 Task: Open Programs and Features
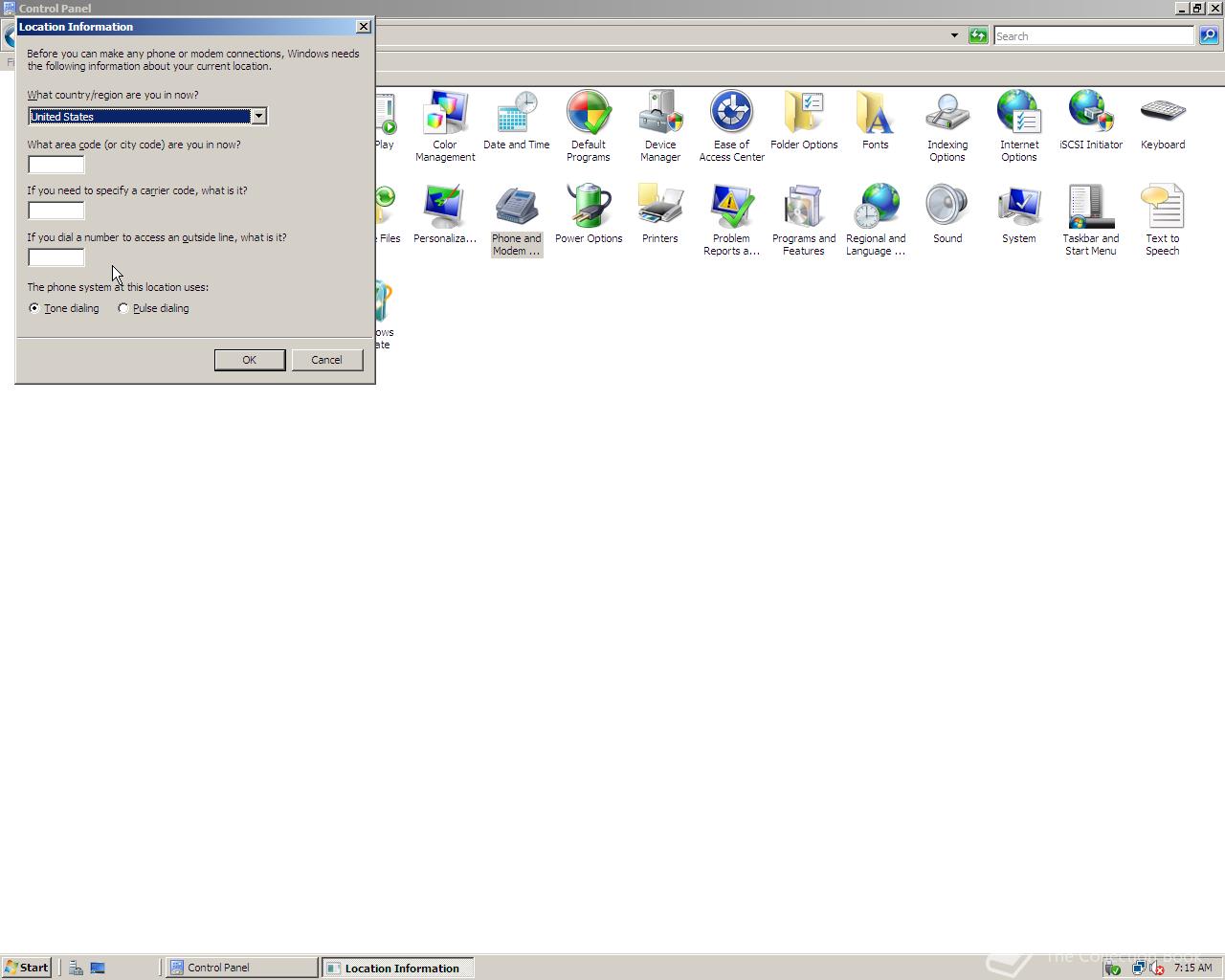point(804,220)
